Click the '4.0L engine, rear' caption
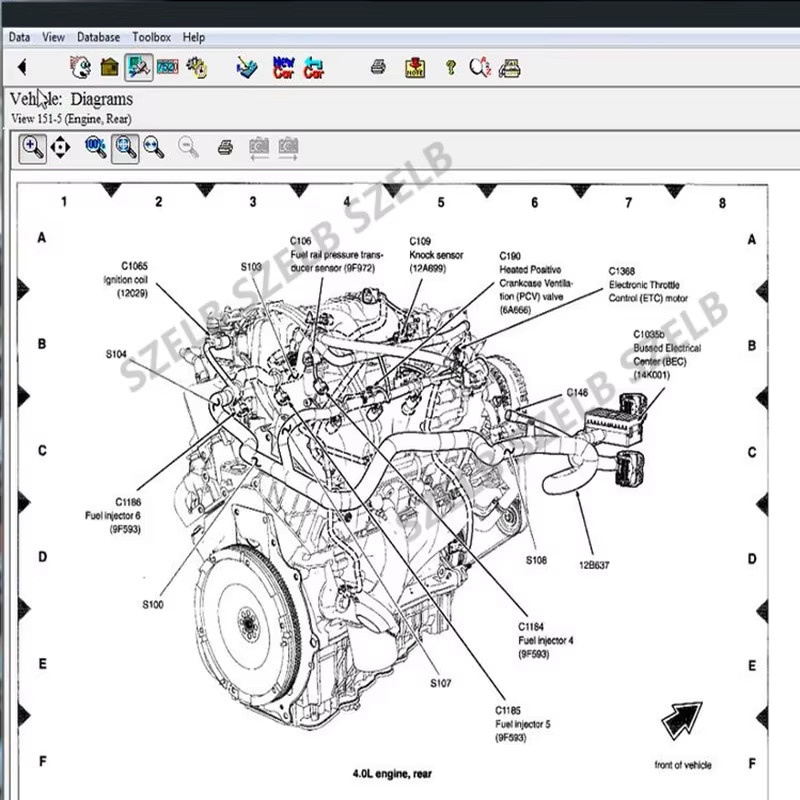Viewport: 800px width, 800px height. pyautogui.click(x=392, y=774)
